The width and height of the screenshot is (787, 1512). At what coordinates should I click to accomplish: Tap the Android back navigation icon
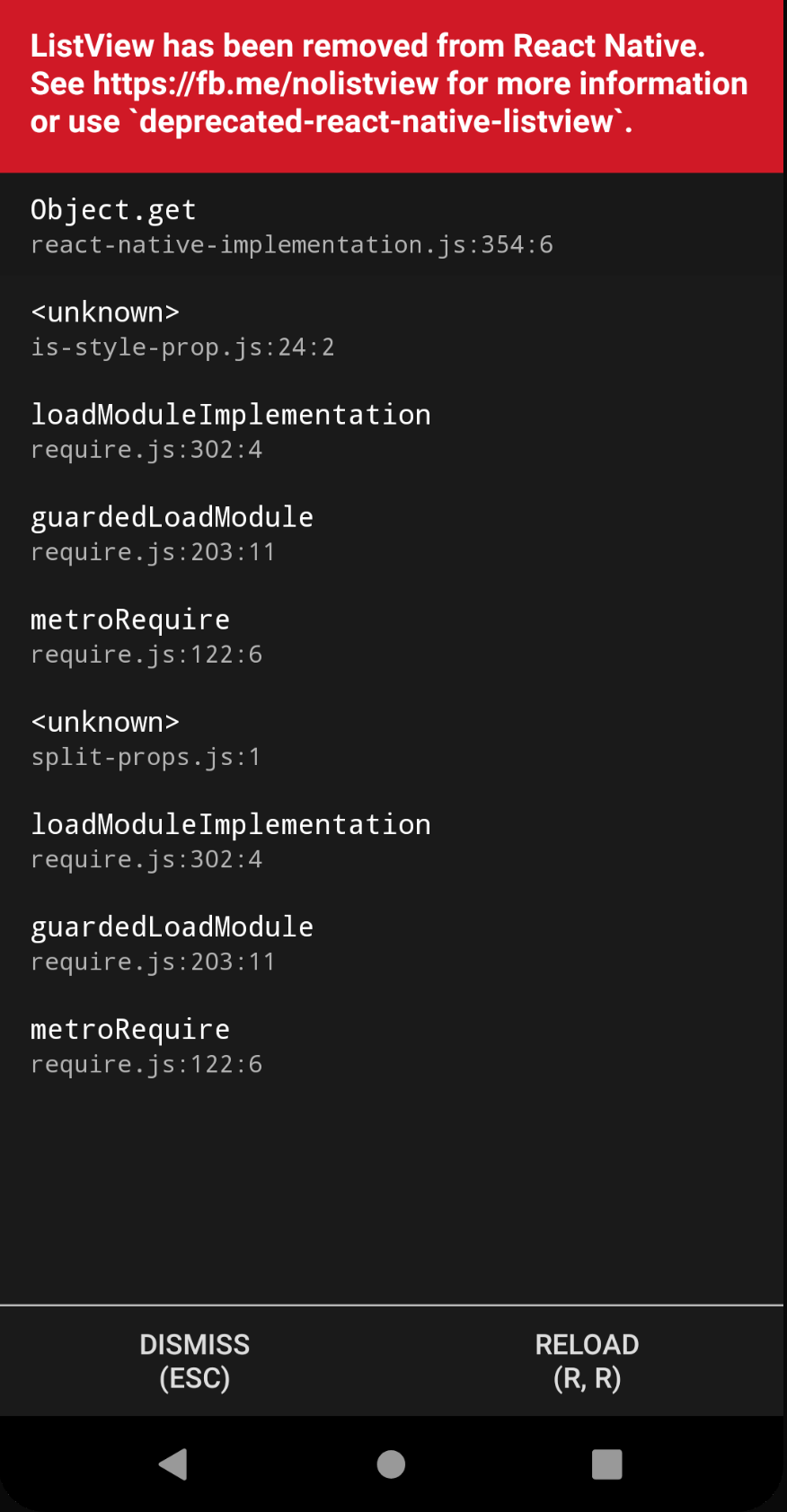tap(172, 1464)
